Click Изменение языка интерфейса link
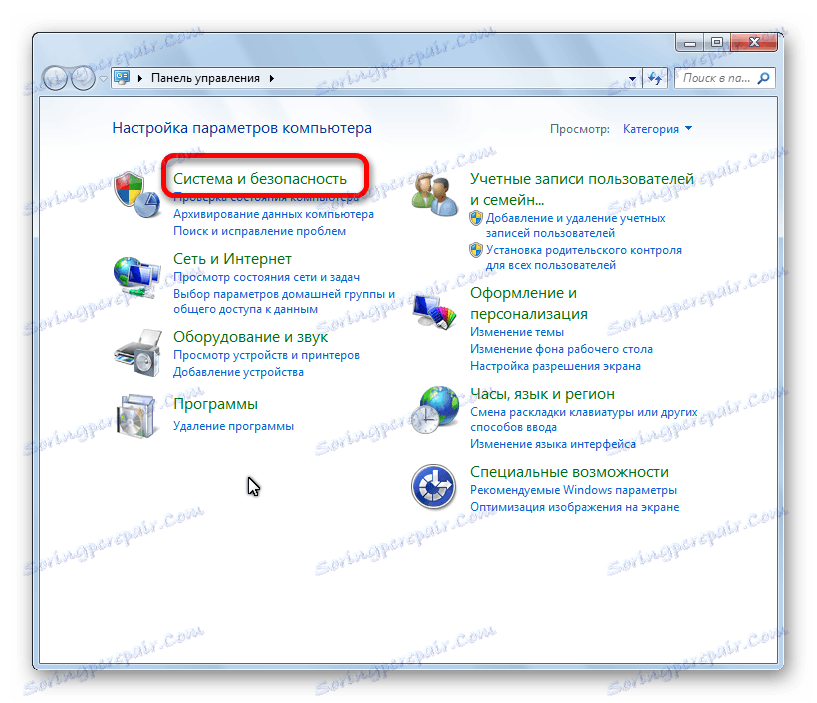 (553, 444)
